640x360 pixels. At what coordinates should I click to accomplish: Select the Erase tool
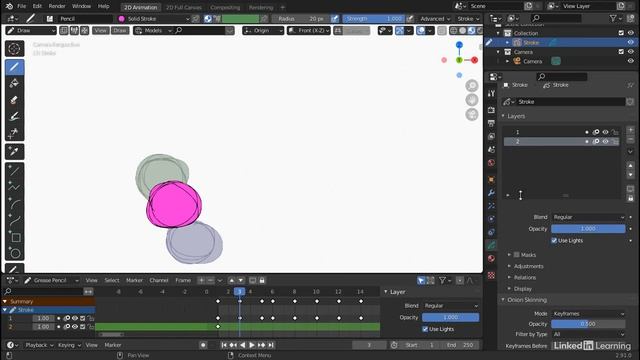pos(14,100)
